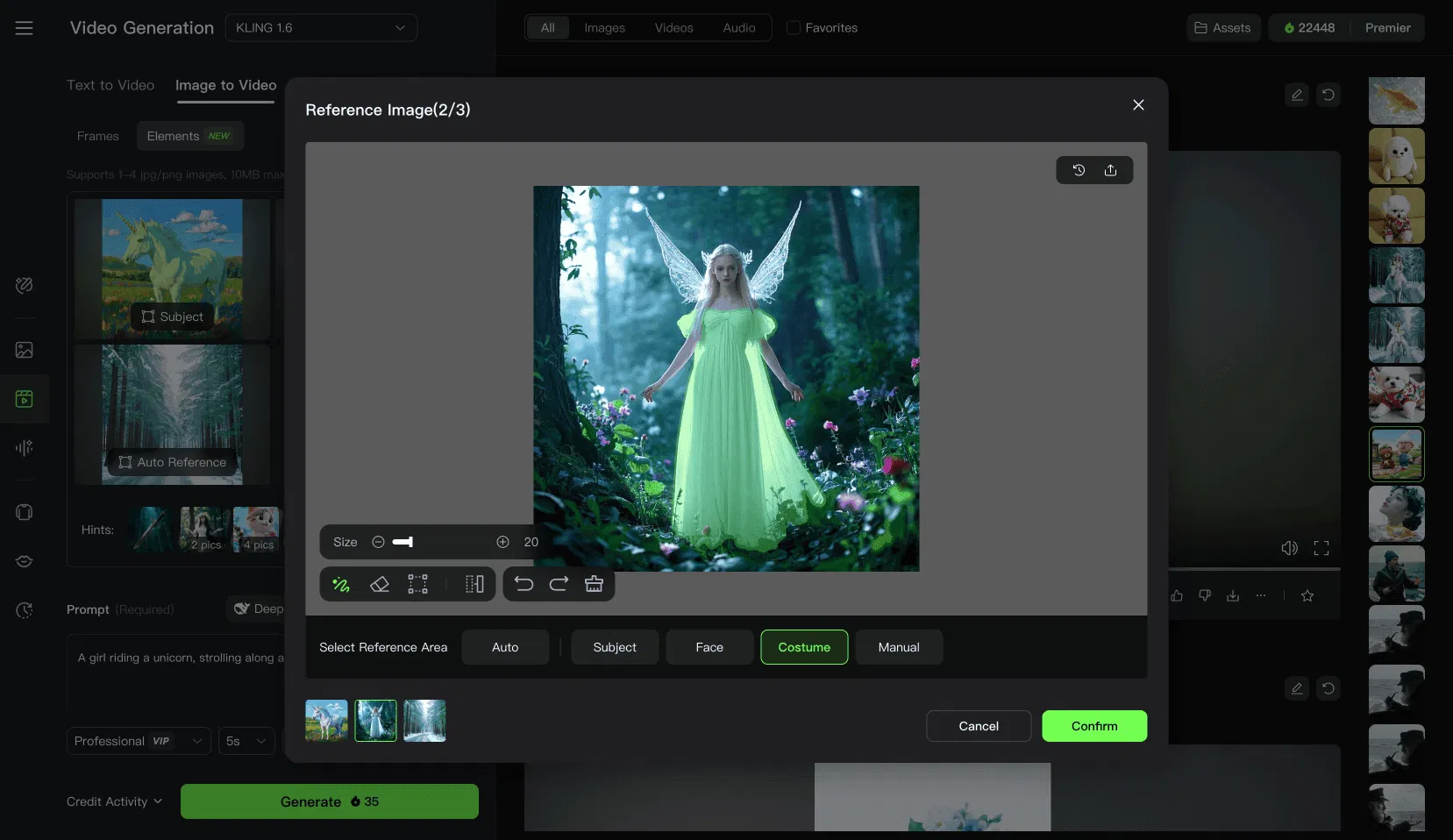Enable the Favorites checkbox
The height and width of the screenshot is (840, 1453).
[x=794, y=28]
